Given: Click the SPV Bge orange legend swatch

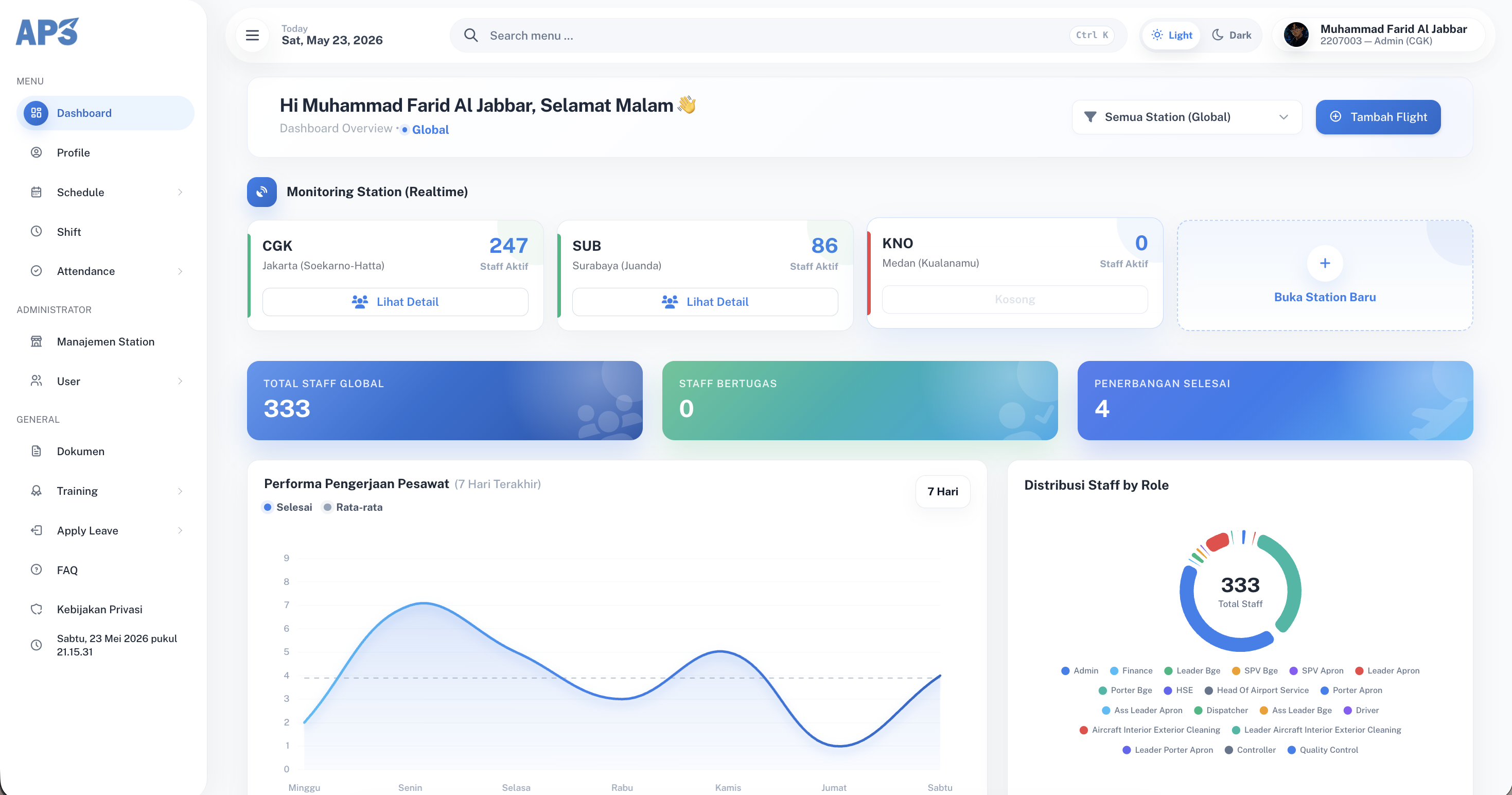Looking at the screenshot, I should [x=1236, y=670].
